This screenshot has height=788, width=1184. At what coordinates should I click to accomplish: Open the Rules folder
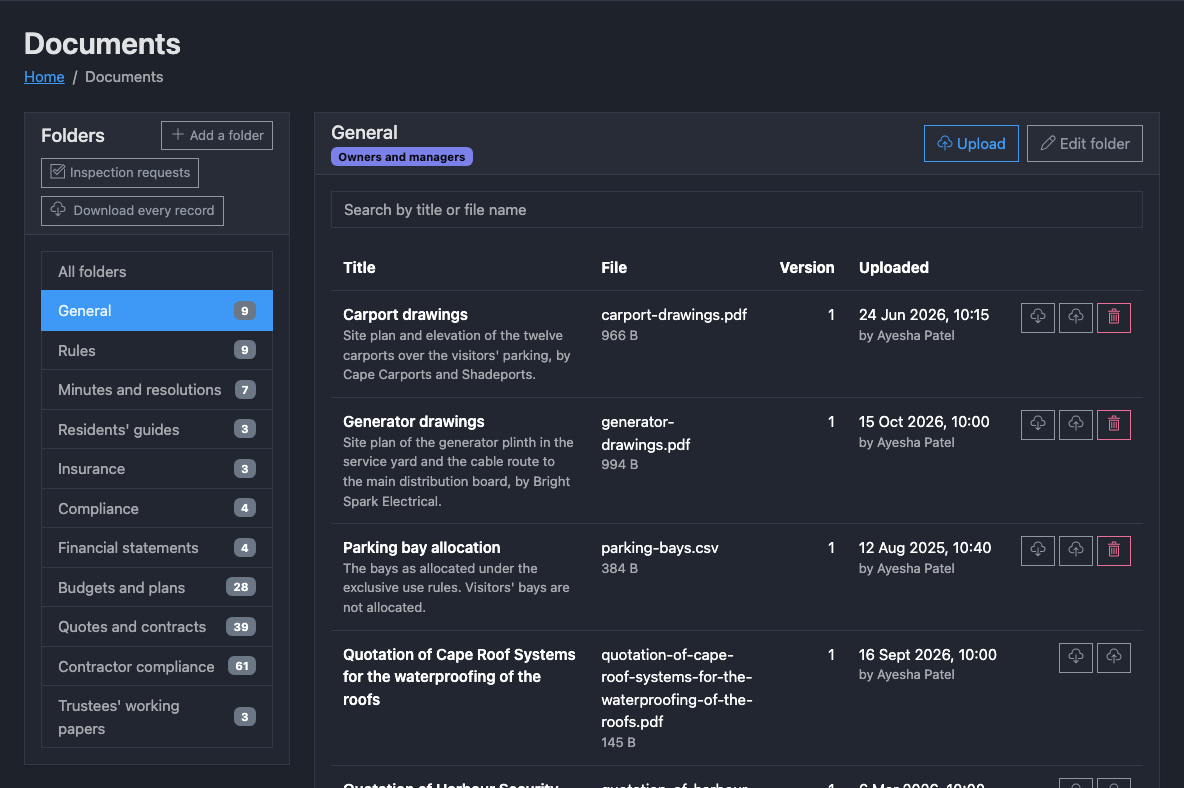[x=156, y=350]
